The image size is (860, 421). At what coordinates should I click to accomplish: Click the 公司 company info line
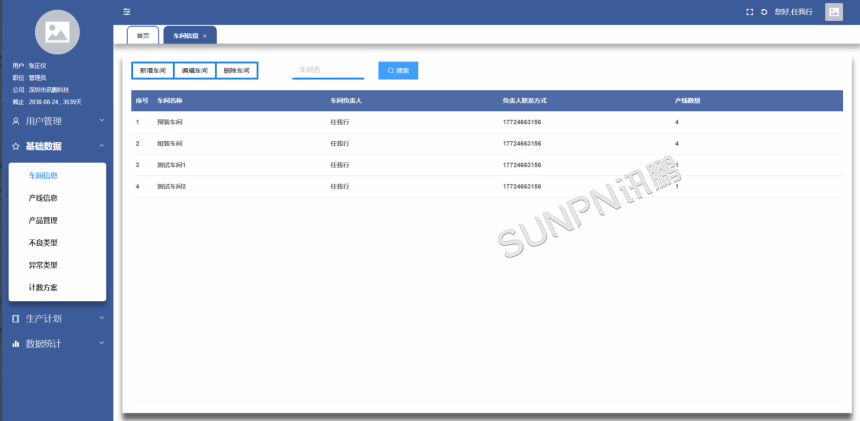(x=41, y=90)
